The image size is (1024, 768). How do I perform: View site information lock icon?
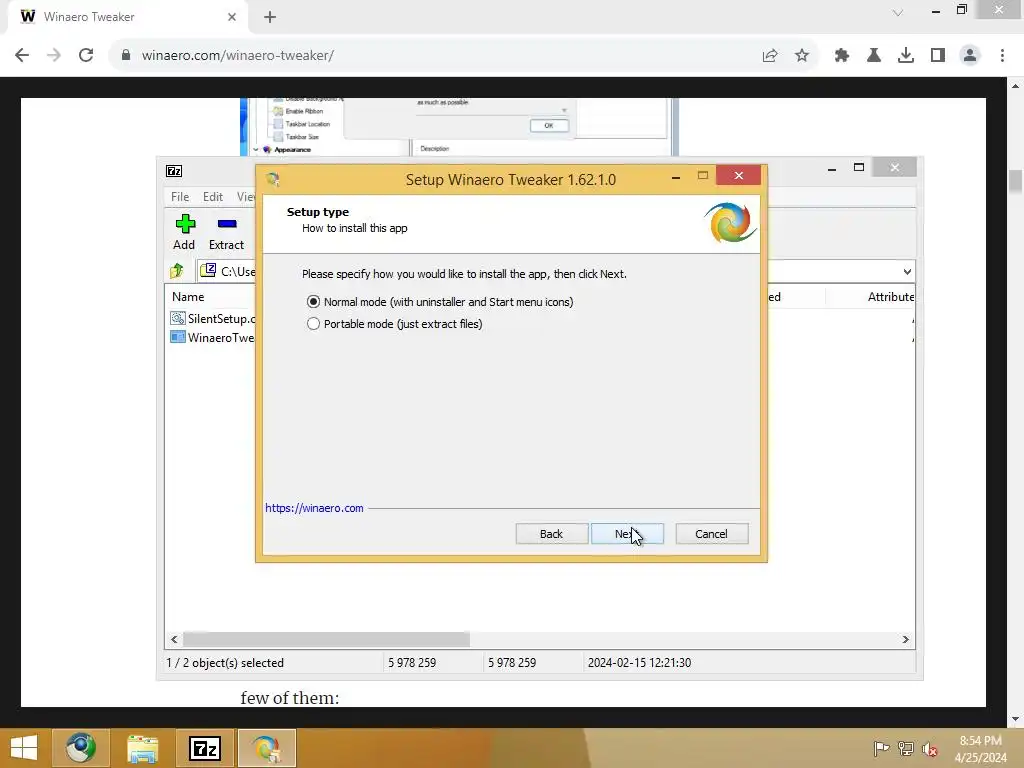point(126,55)
